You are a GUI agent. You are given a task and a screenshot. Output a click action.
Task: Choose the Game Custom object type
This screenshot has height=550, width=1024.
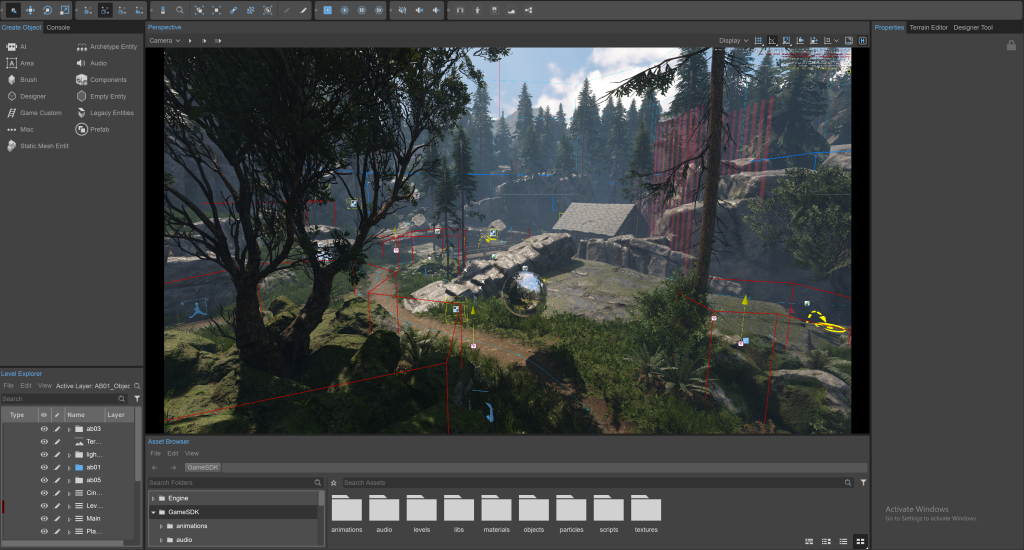(x=34, y=113)
